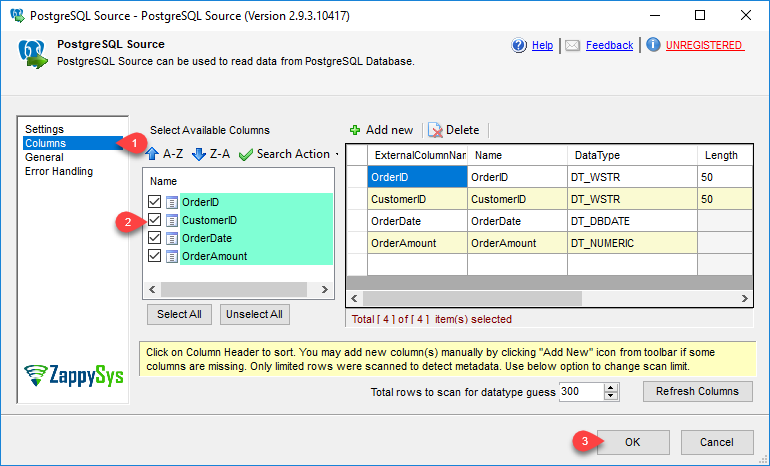The image size is (770, 466).
Task: Click the DT_NUMERIC data type cell
Action: click(x=632, y=243)
